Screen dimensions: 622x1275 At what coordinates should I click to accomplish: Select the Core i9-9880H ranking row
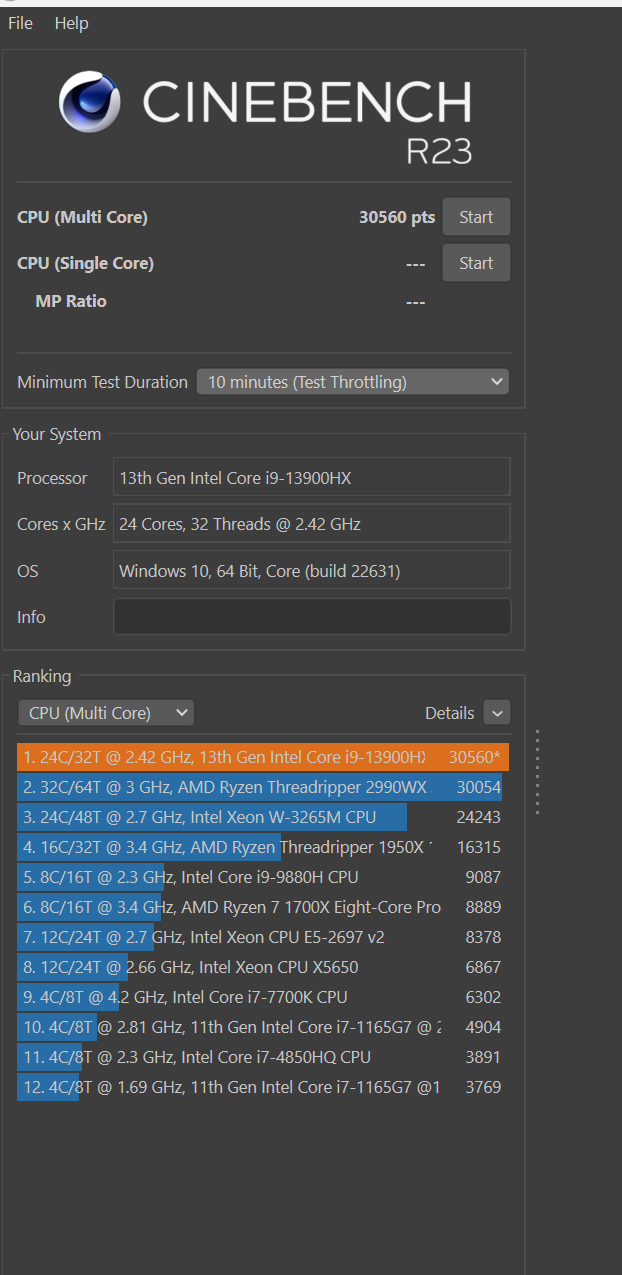click(x=260, y=877)
